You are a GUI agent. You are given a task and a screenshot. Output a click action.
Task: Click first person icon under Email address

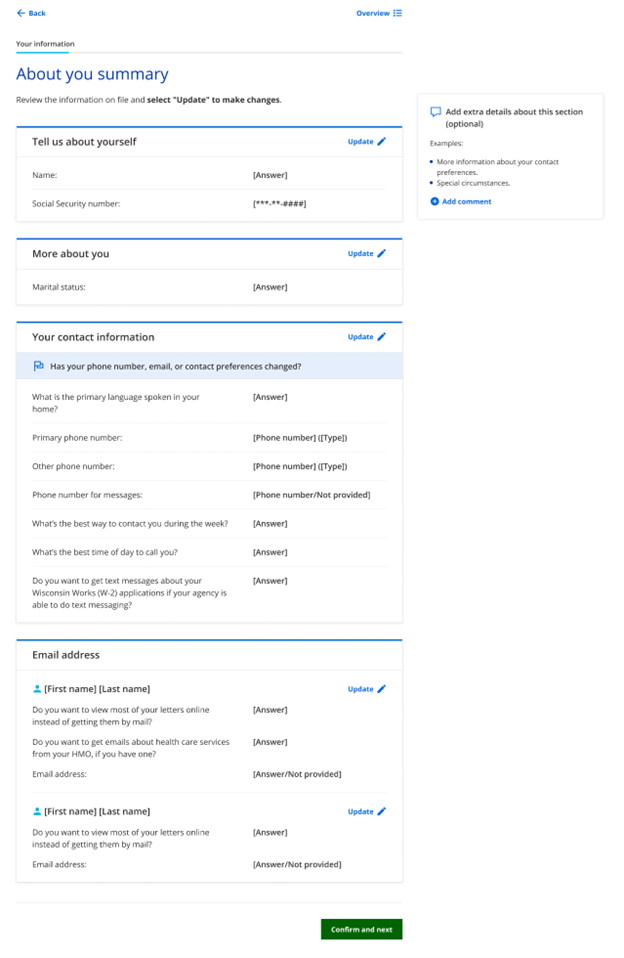point(37,689)
